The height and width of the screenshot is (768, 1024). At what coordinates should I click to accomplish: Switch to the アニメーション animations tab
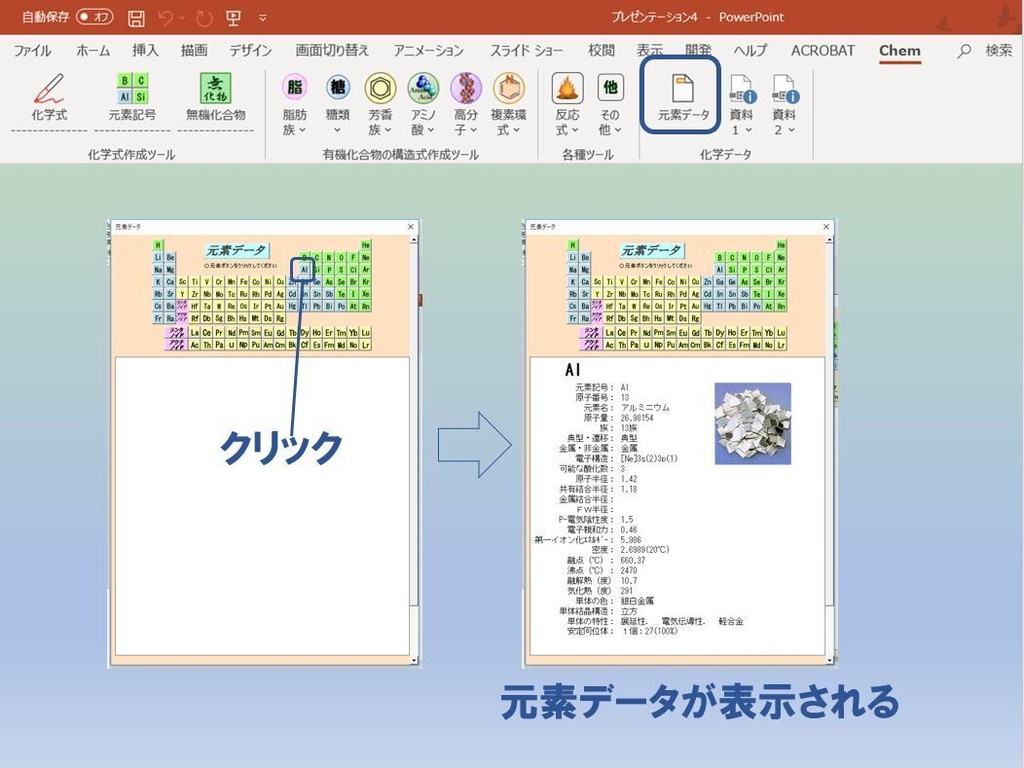point(428,50)
